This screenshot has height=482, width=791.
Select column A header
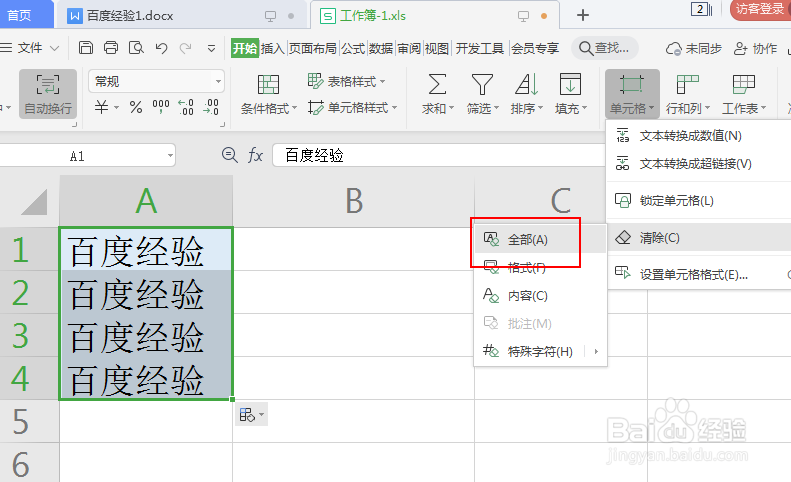[x=146, y=201]
